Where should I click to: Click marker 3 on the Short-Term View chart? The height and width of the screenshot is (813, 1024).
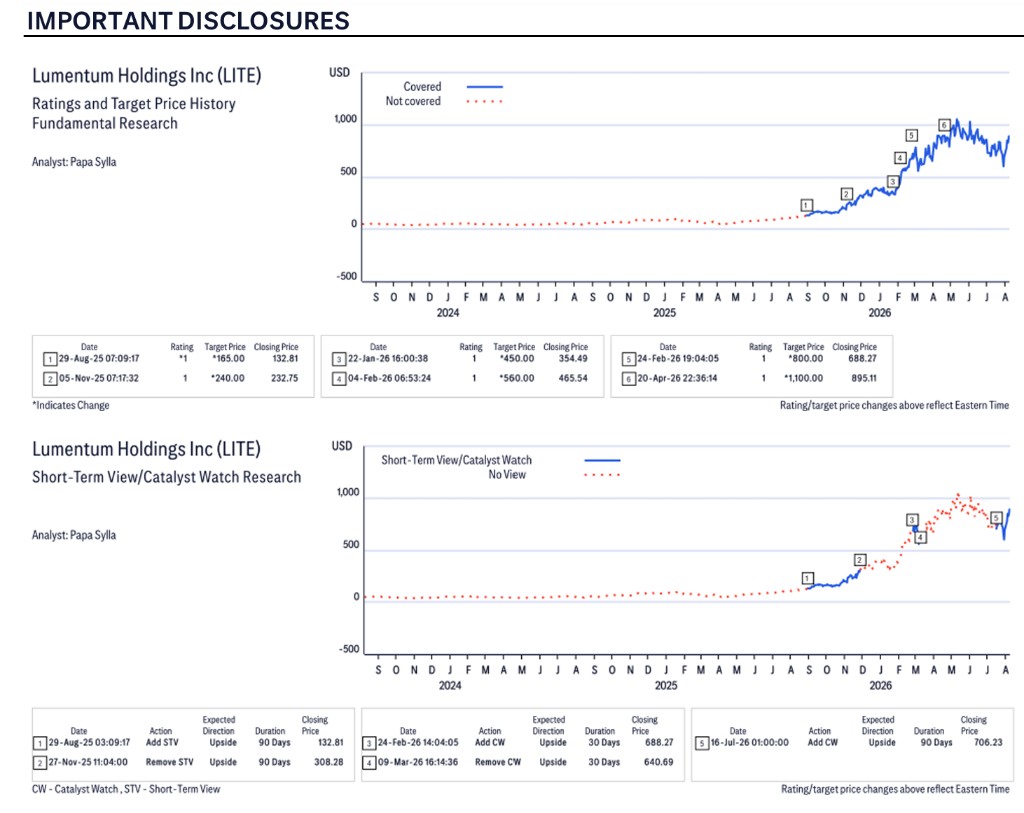tap(912, 520)
